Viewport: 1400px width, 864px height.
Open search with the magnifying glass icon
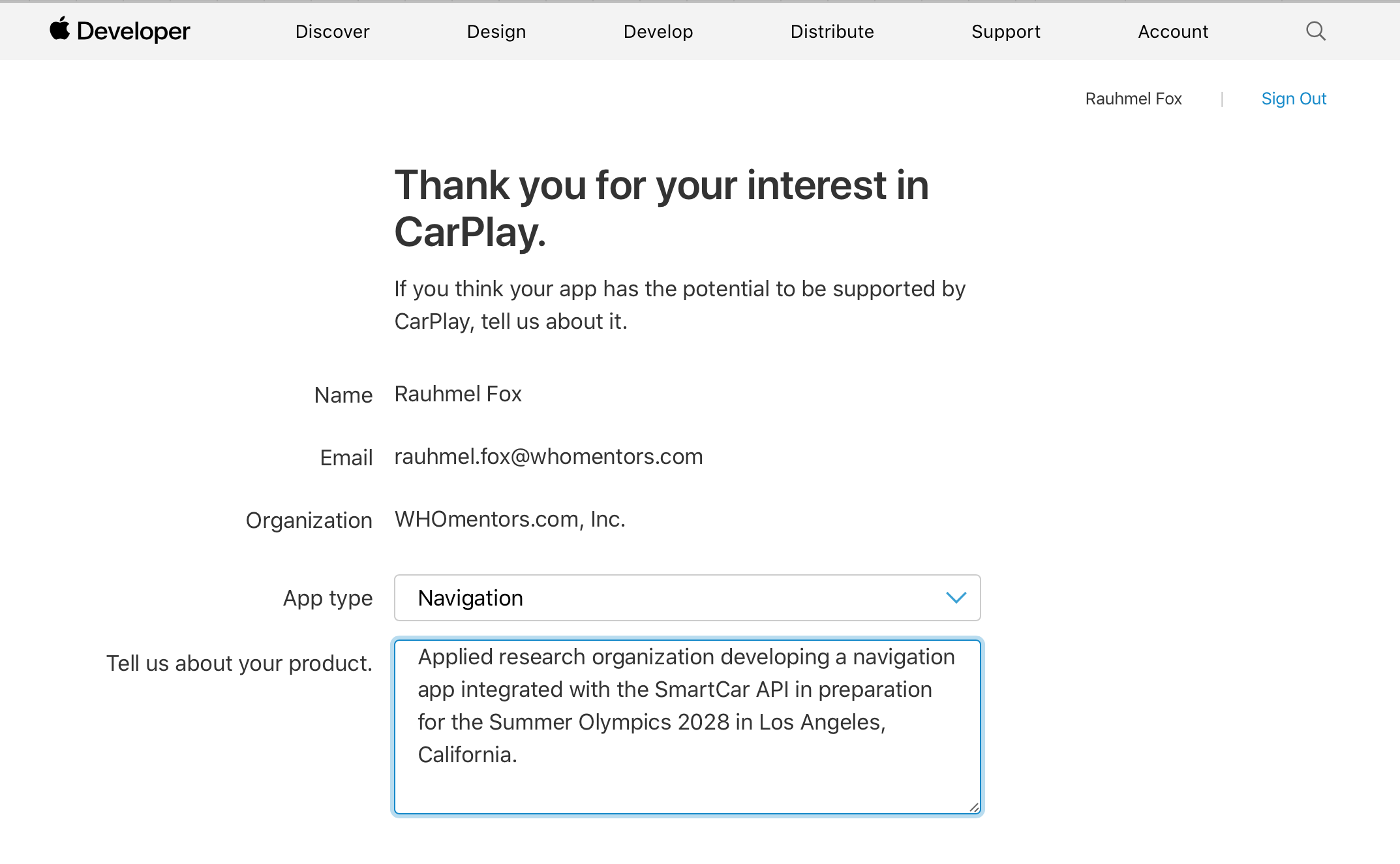pyautogui.click(x=1315, y=31)
